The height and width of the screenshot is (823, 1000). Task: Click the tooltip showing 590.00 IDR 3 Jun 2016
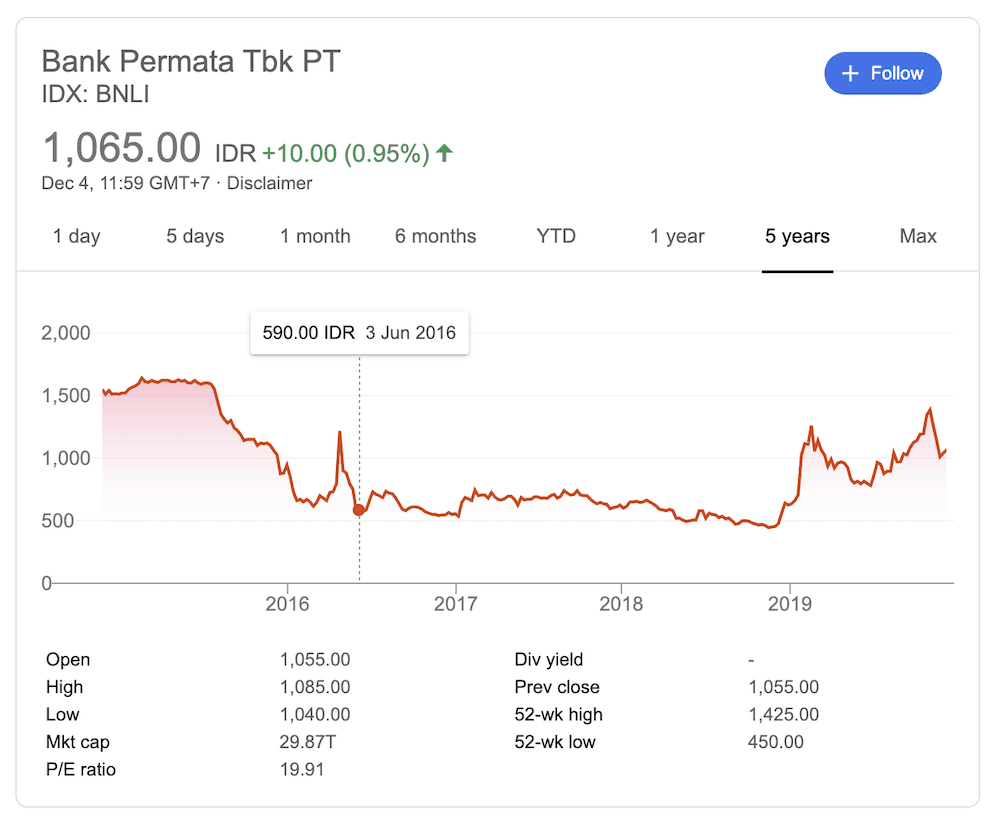(x=359, y=333)
